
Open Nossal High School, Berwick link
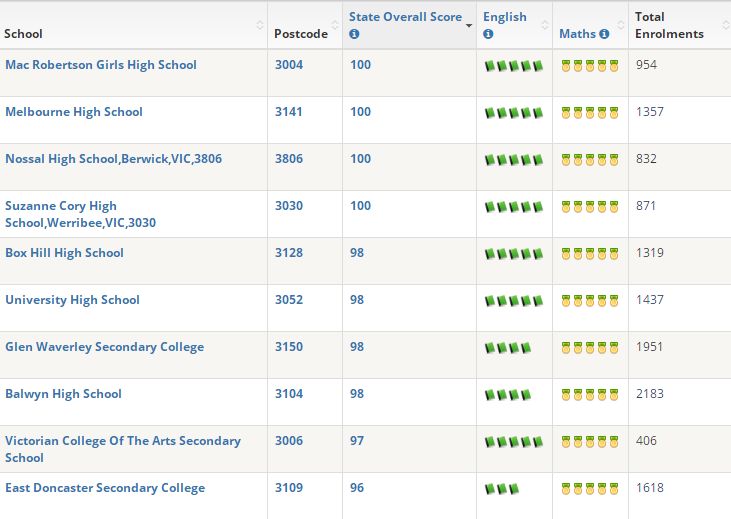pyautogui.click(x=113, y=159)
